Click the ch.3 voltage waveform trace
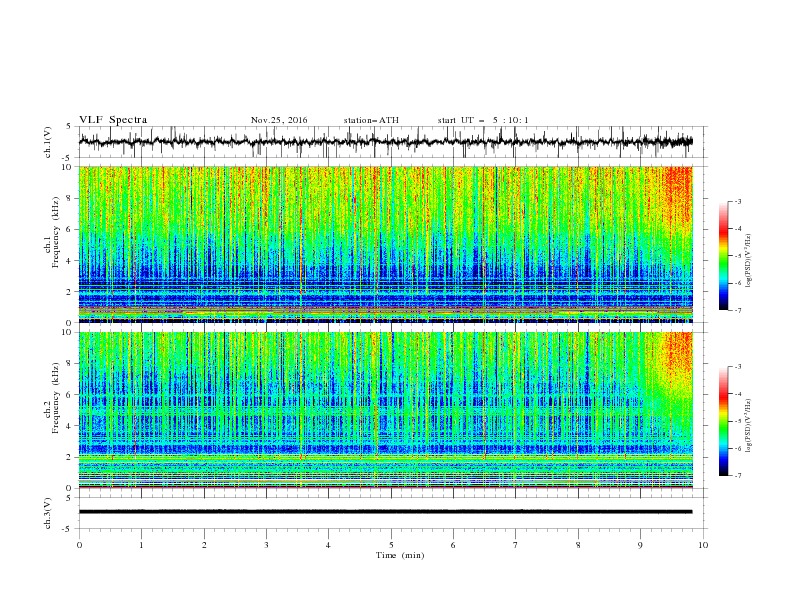792x612 pixels. pos(385,512)
